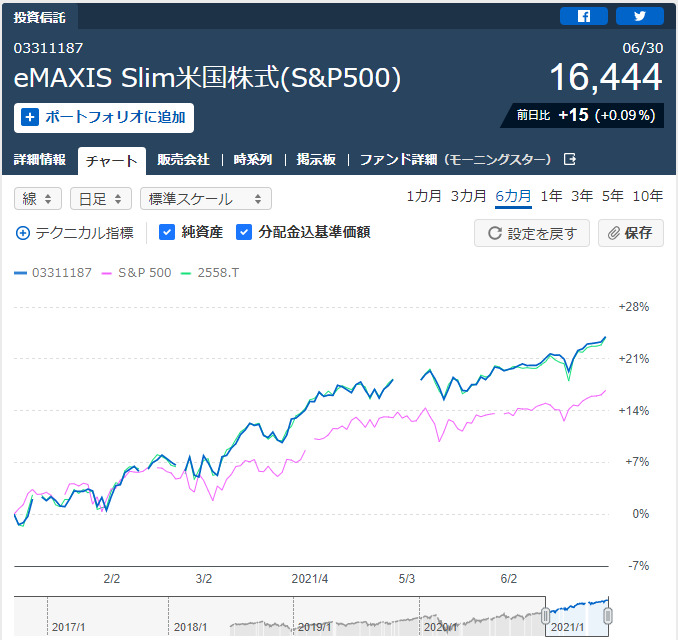Click the paperclip icon in 保存

click(x=614, y=233)
